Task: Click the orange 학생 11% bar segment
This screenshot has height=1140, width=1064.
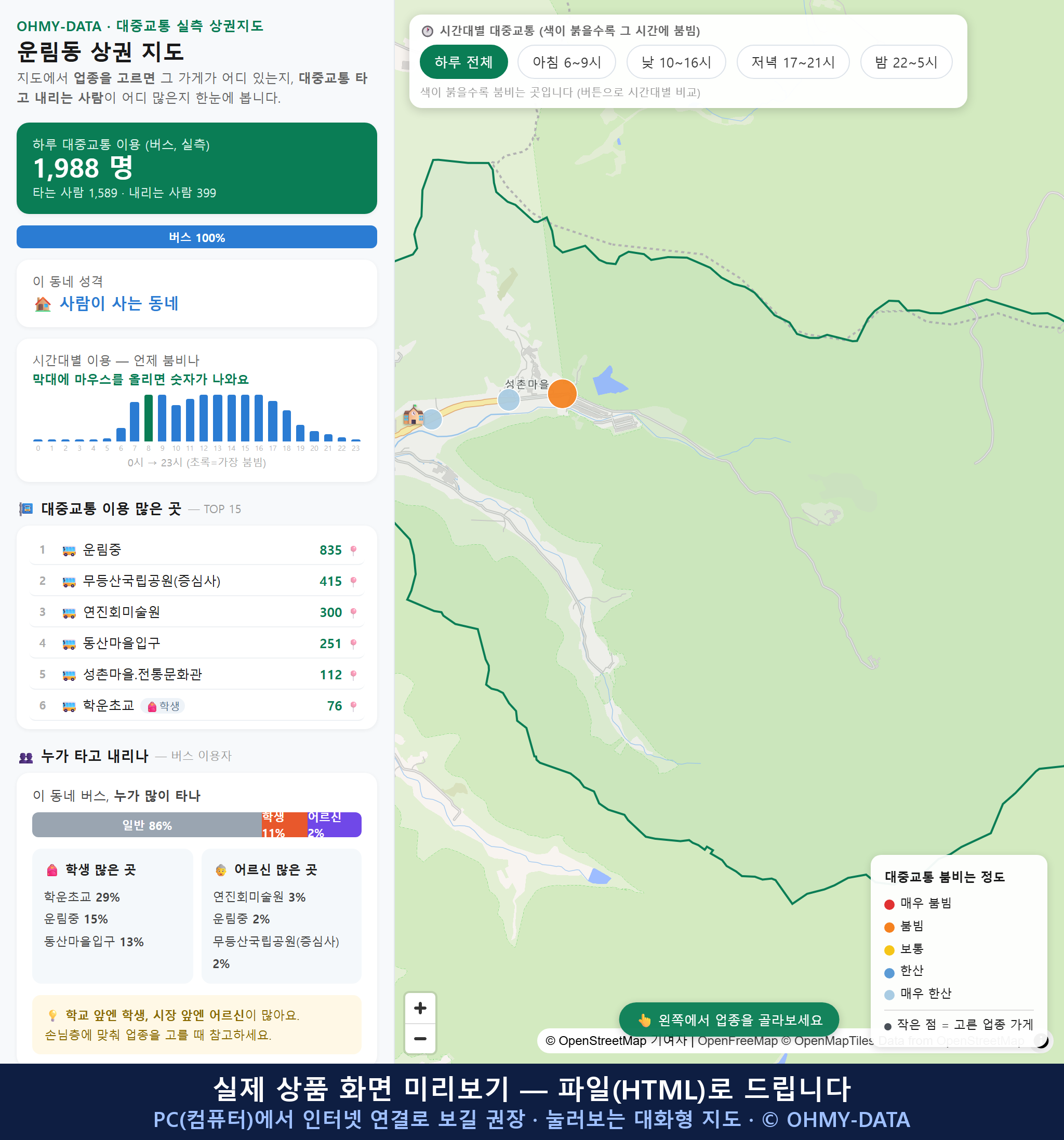Action: click(x=285, y=825)
